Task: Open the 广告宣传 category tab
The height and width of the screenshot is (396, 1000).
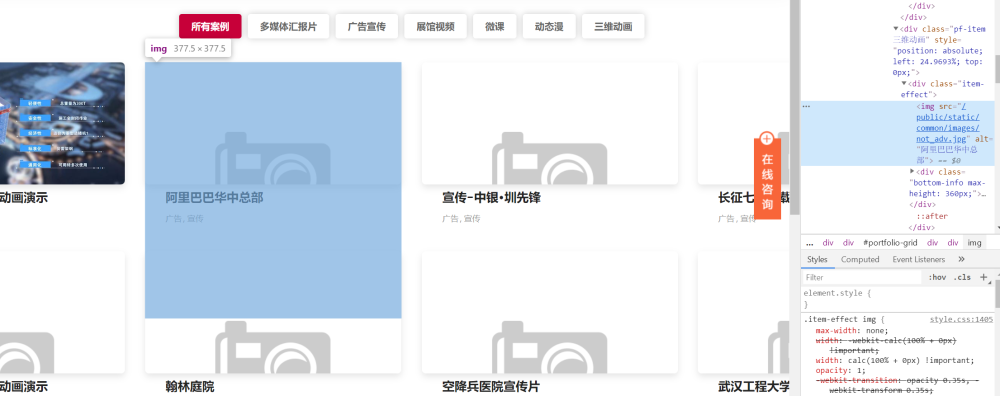Action: pos(367,26)
